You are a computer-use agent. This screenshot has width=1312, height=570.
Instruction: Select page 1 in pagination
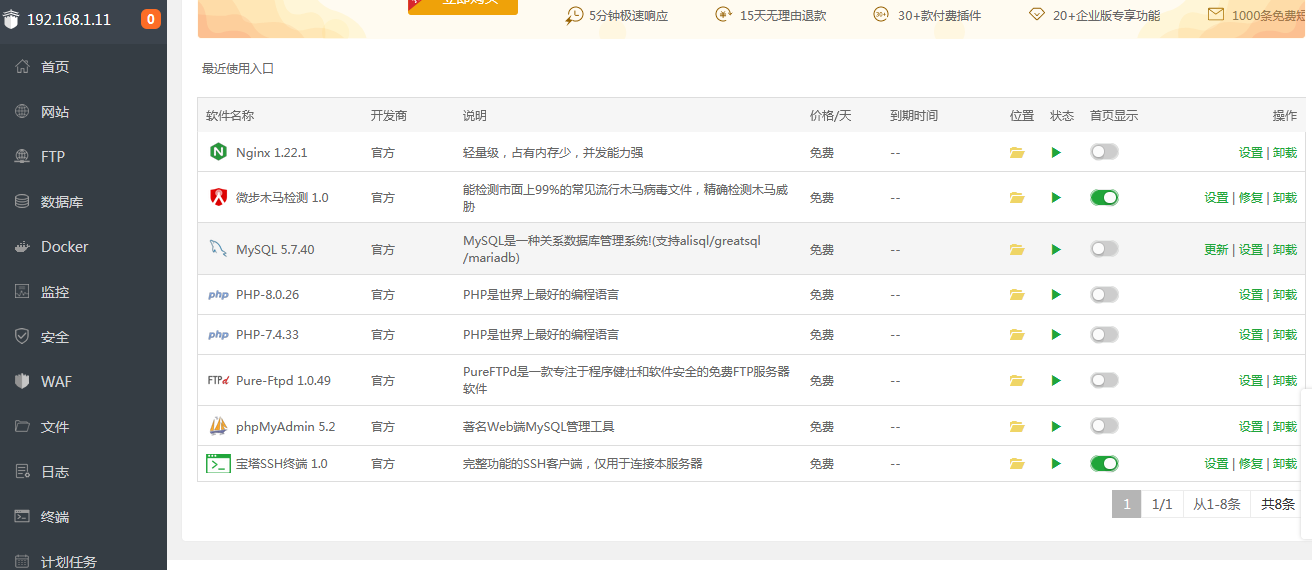(x=1126, y=504)
